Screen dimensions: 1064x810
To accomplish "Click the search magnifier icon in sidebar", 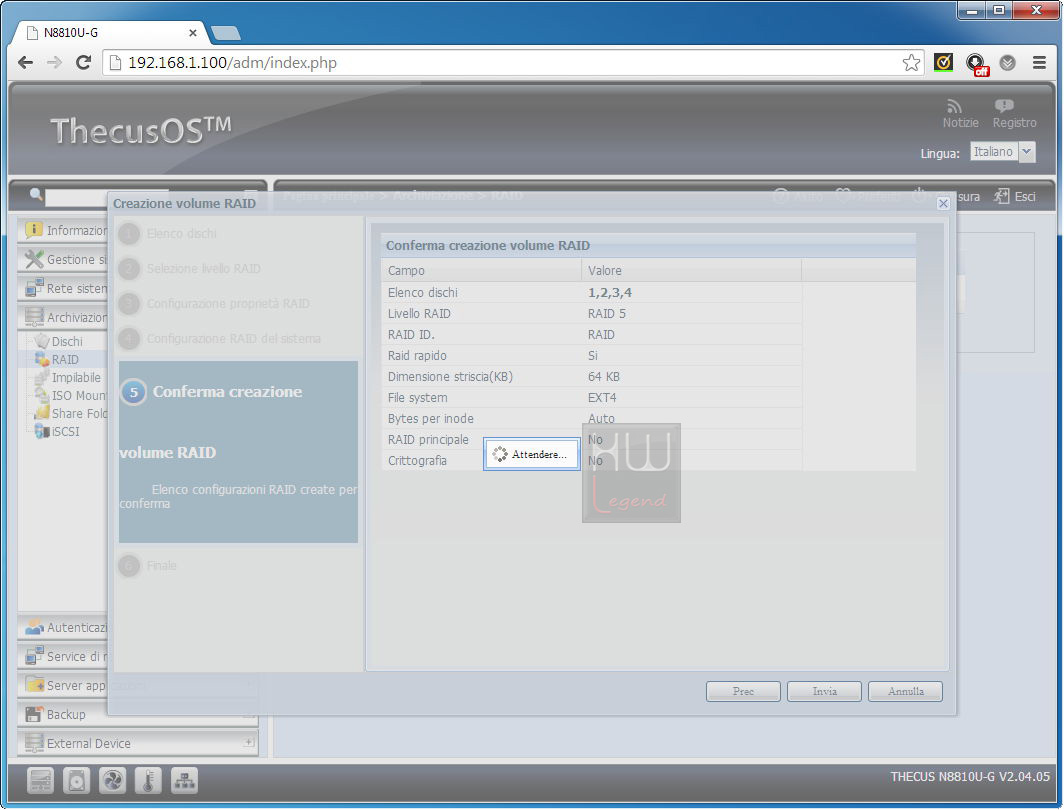I will (36, 195).
